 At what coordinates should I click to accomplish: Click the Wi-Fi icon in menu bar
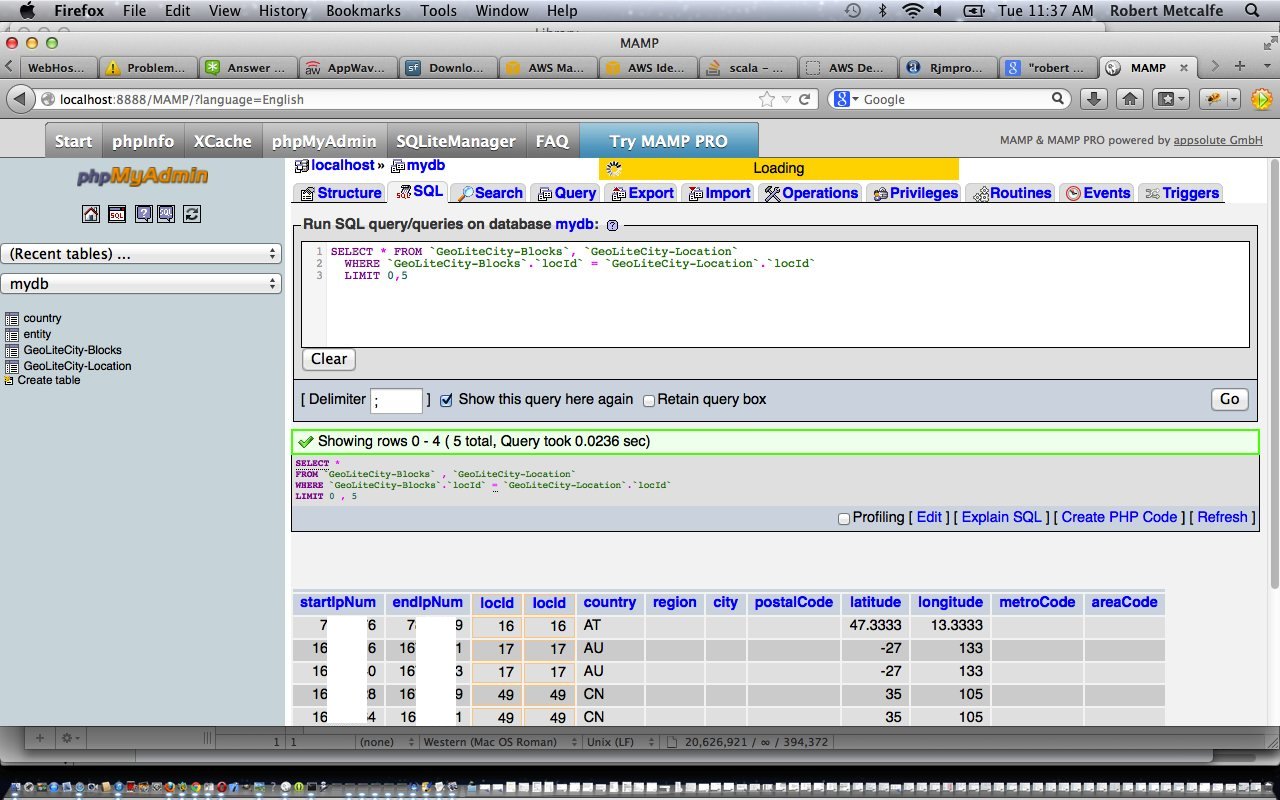pos(912,11)
